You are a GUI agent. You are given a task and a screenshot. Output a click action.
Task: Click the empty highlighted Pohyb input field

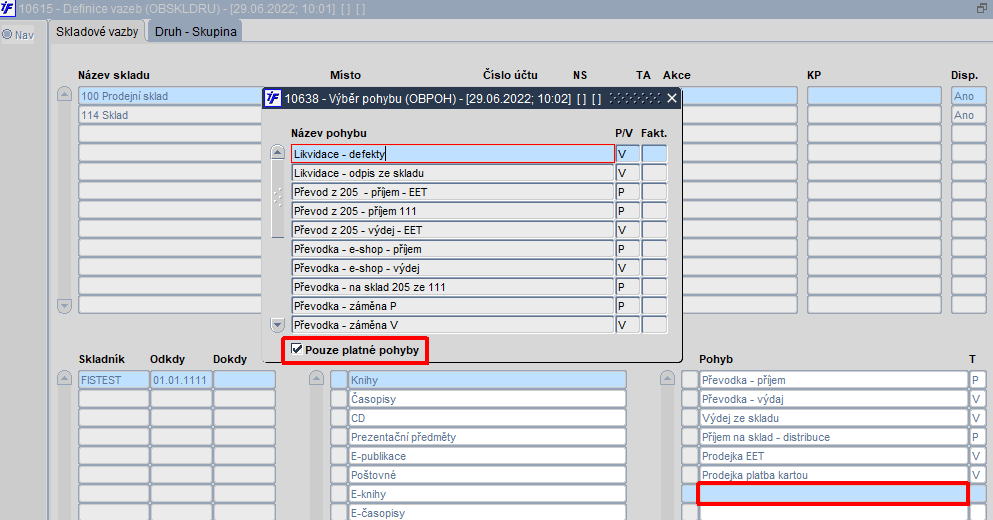pos(833,493)
